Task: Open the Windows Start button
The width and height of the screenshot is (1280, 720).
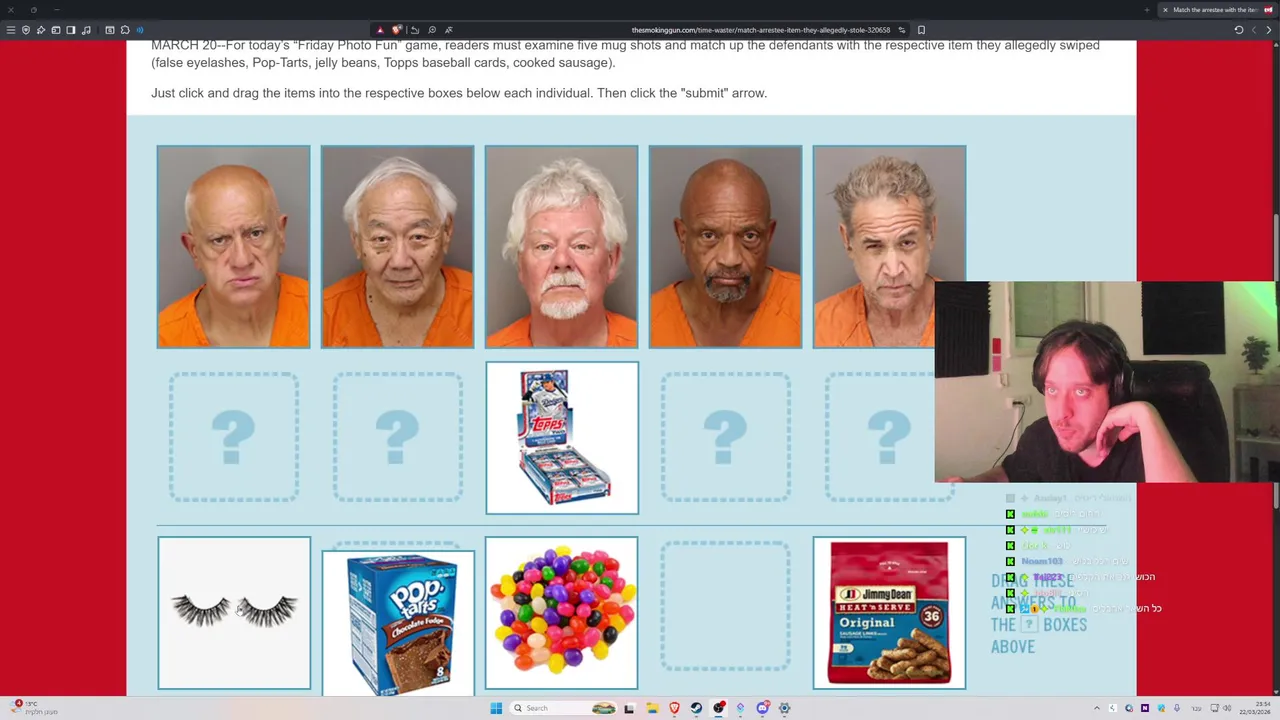Action: point(496,708)
